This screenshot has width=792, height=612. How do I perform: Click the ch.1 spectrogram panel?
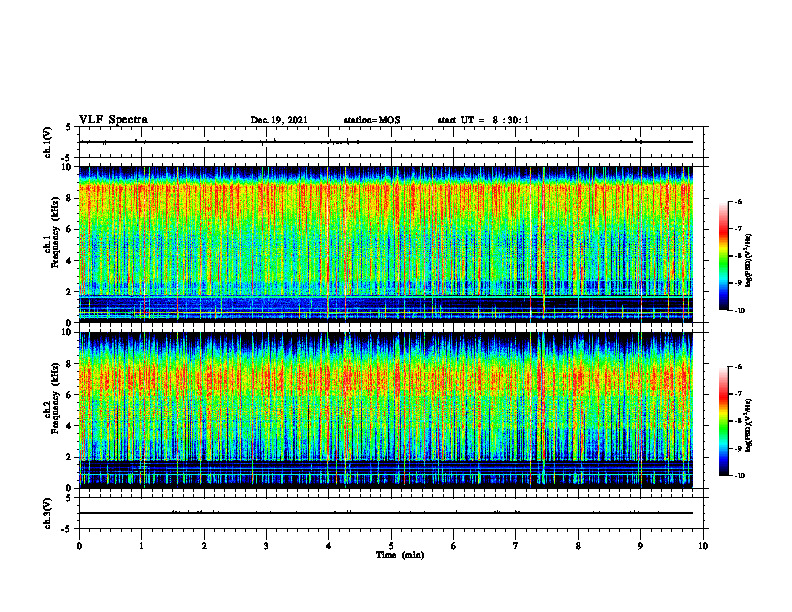tap(385, 244)
